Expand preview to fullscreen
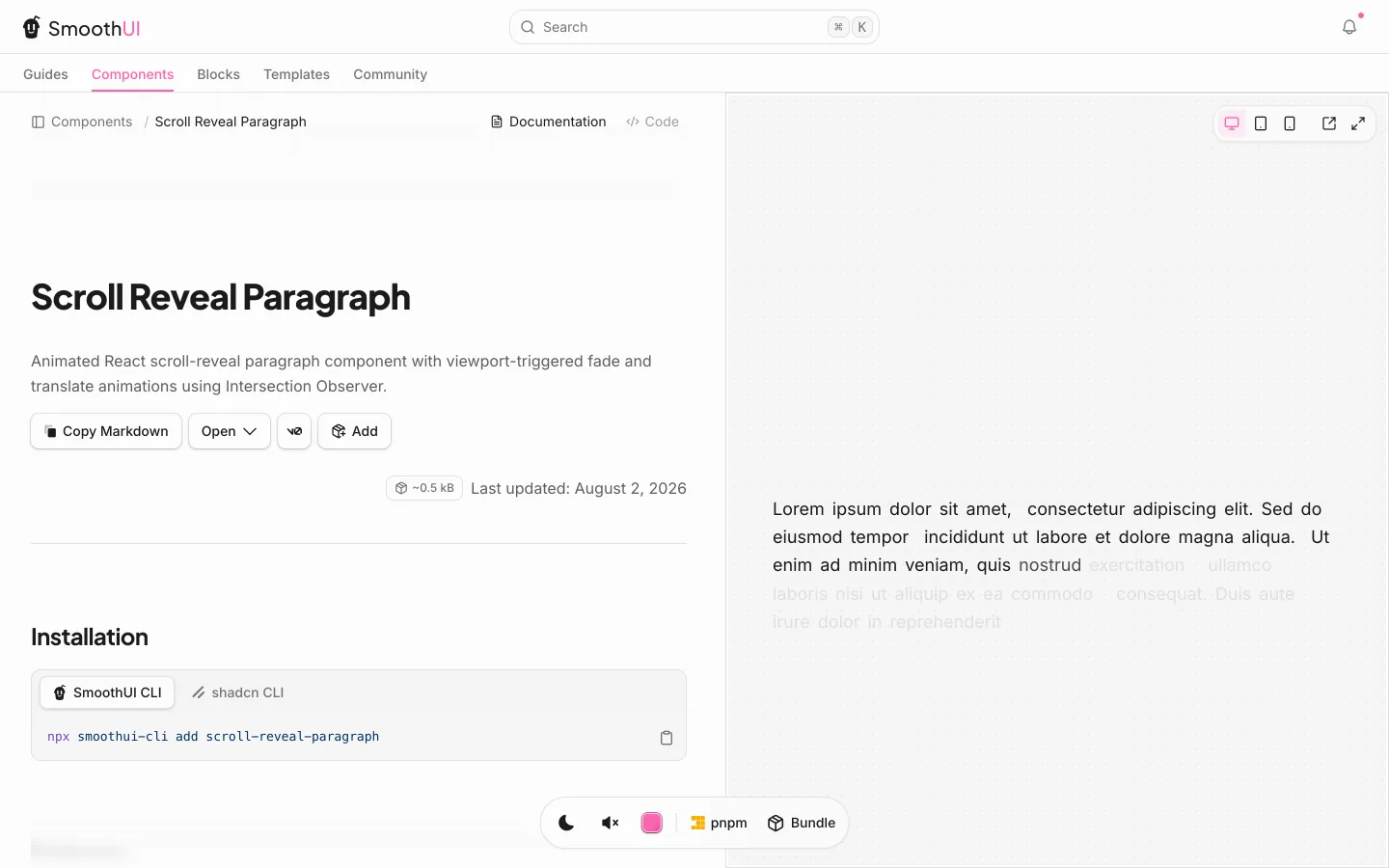This screenshot has width=1389, height=868. [1358, 123]
